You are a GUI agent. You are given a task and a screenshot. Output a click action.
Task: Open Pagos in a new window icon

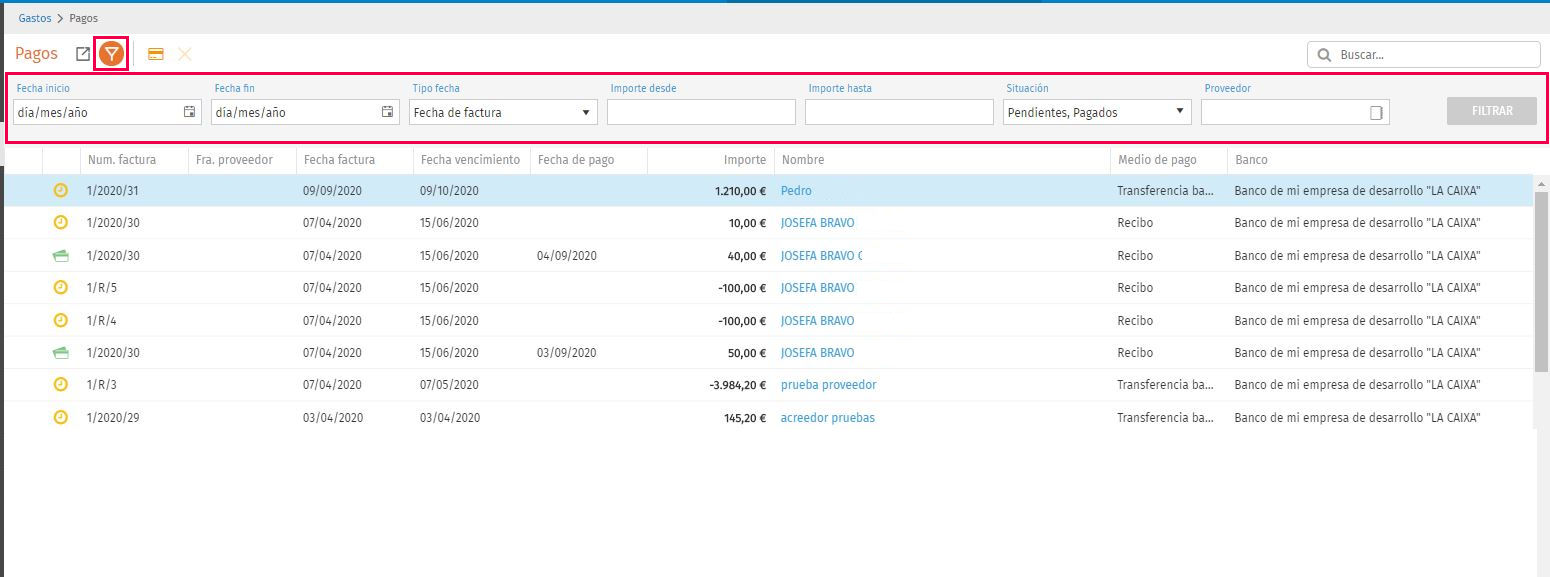click(x=83, y=54)
